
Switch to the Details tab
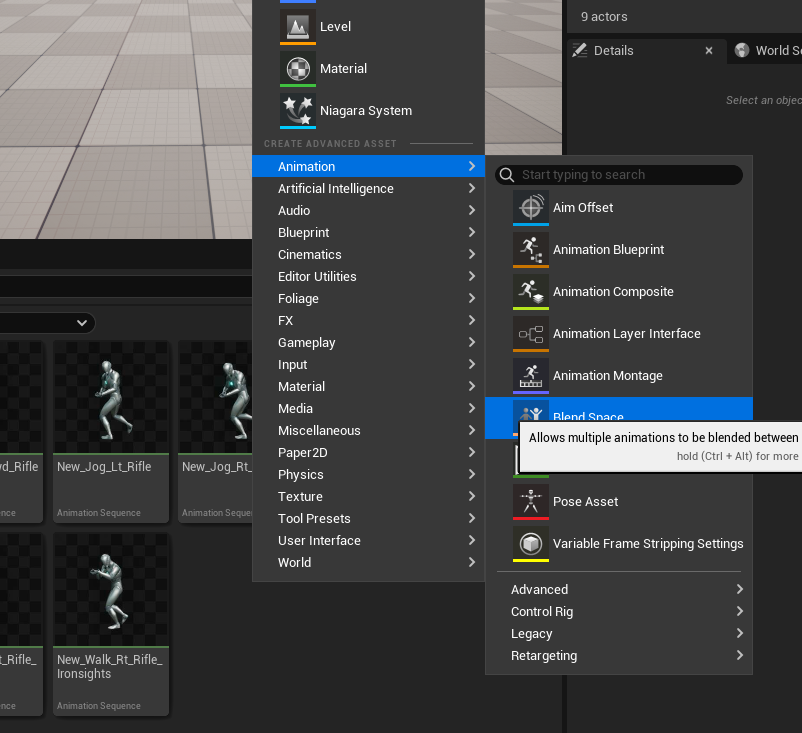pyautogui.click(x=647, y=51)
